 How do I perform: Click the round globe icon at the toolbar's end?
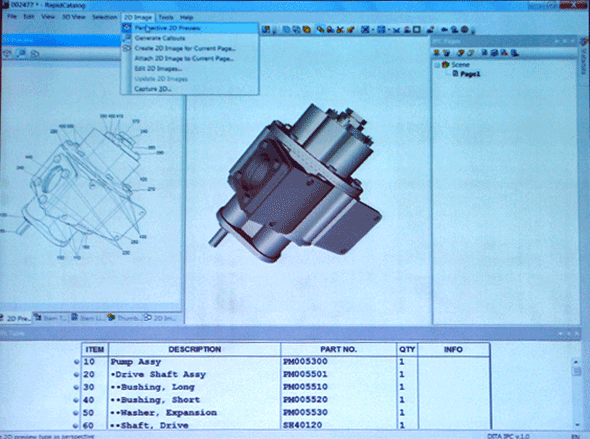coord(464,29)
